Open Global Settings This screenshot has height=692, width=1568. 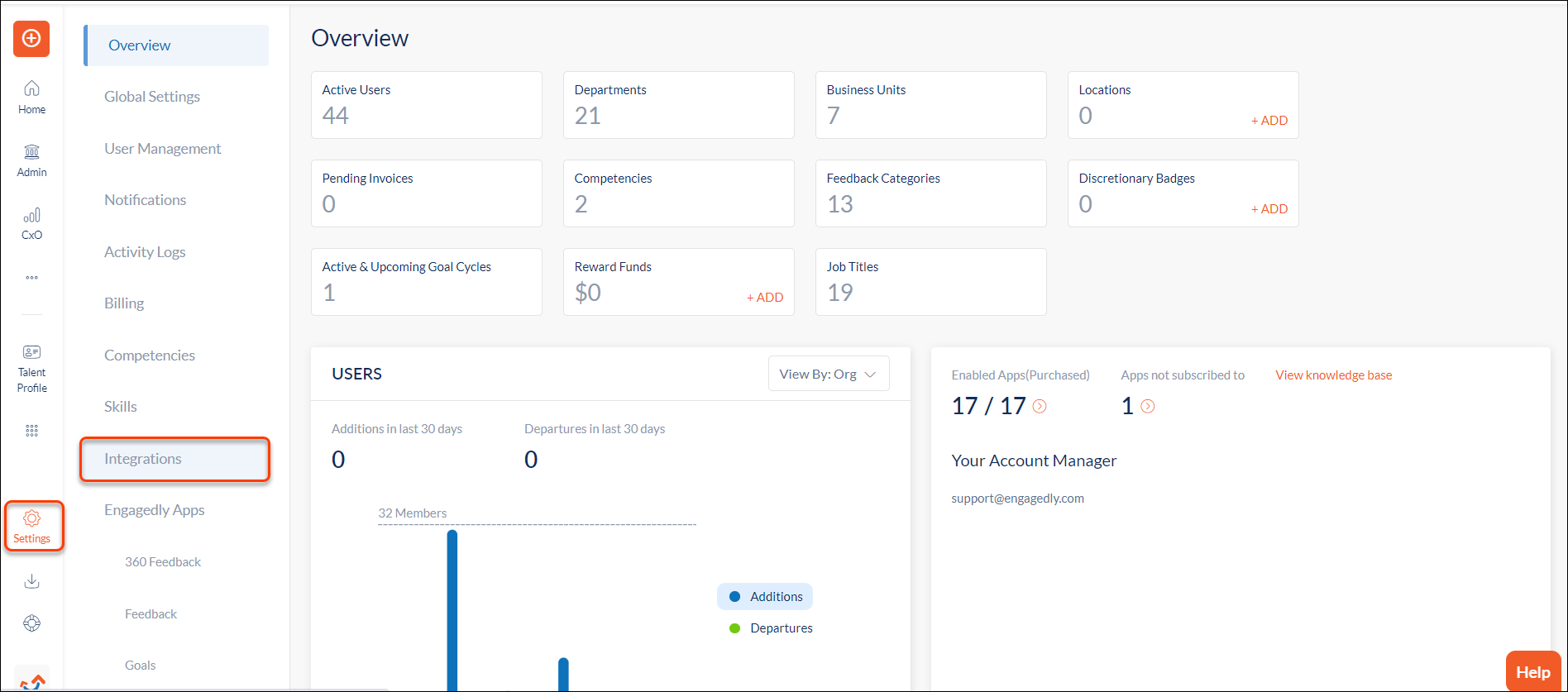[152, 97]
